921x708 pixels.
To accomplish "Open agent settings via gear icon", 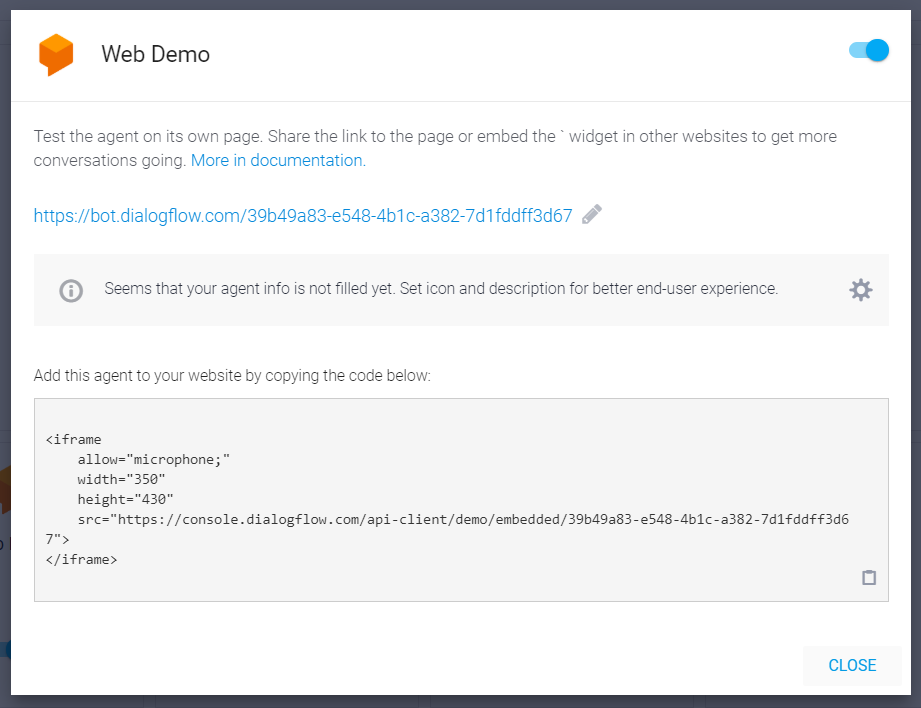I will pos(861,290).
